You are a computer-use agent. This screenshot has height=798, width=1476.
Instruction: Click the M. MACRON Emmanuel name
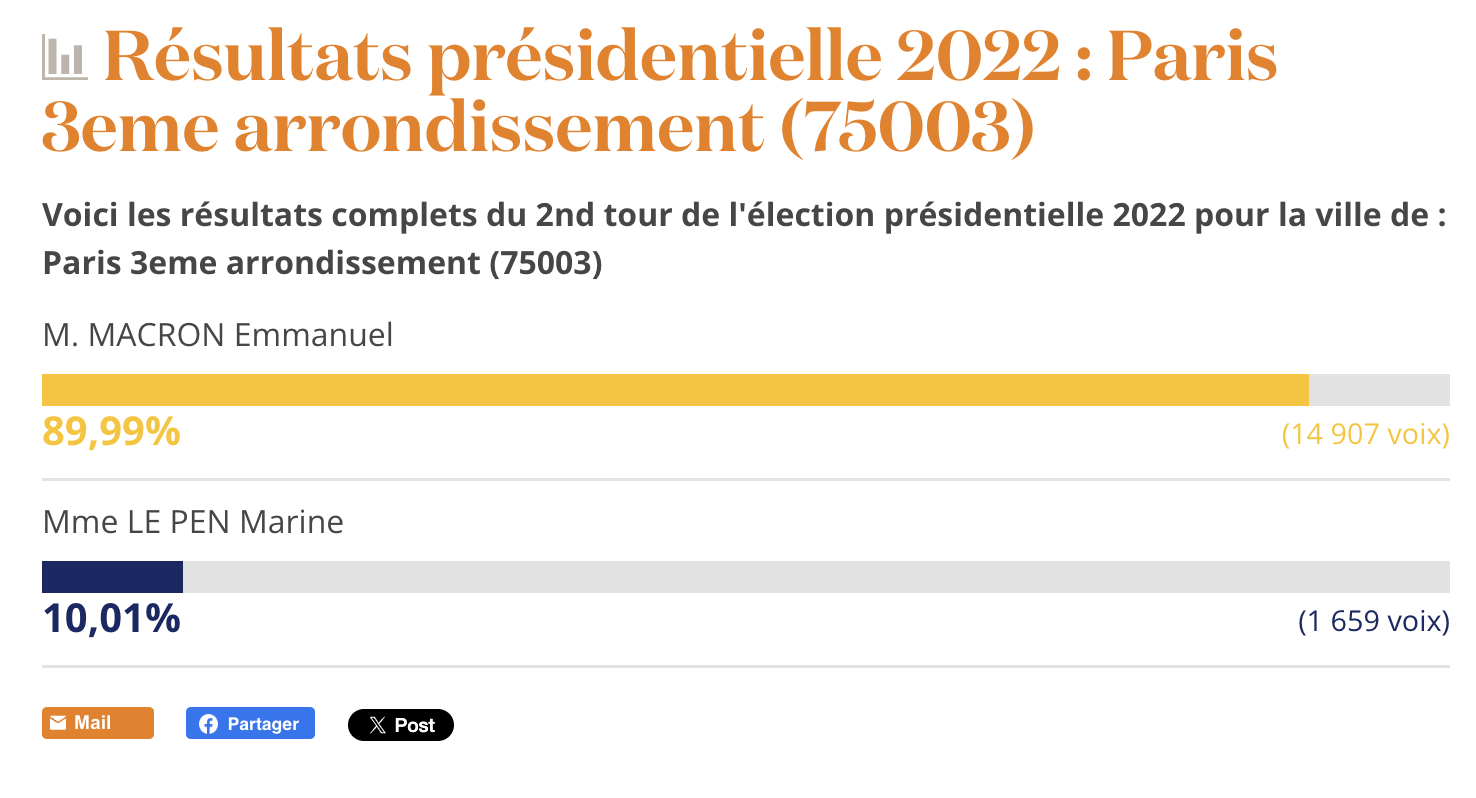[x=218, y=335]
